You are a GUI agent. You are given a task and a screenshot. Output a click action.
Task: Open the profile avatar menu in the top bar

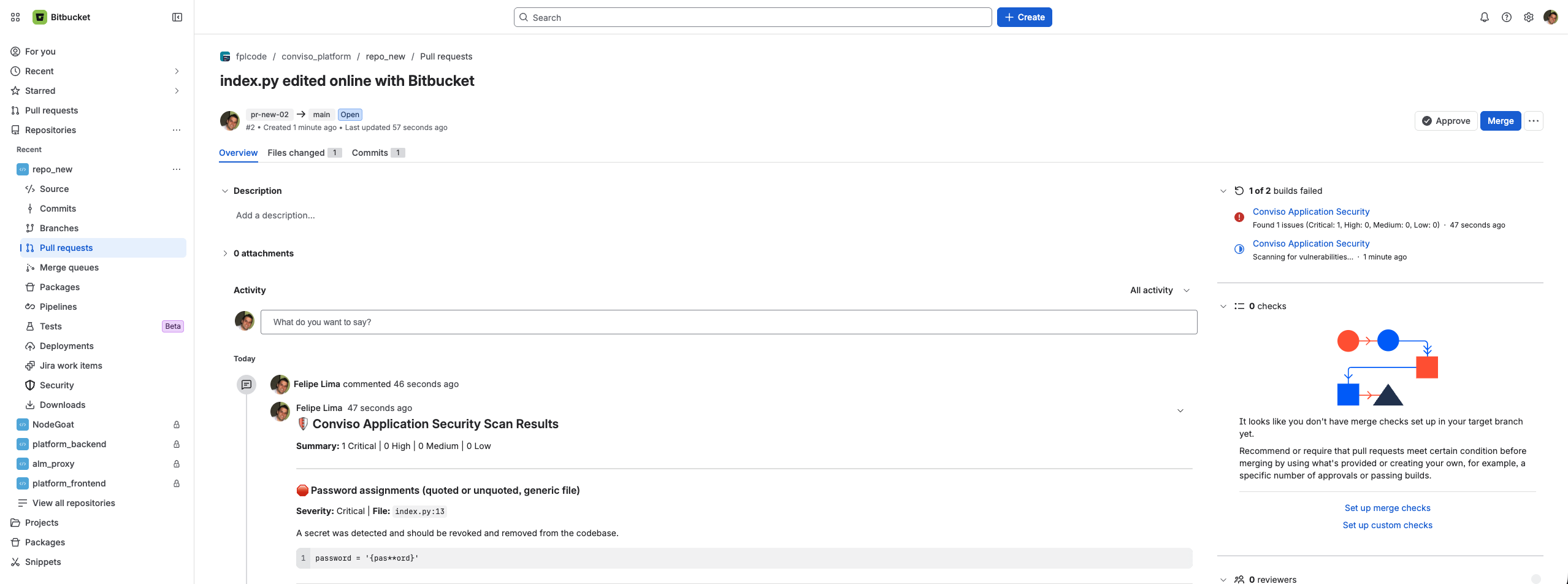[1551, 17]
